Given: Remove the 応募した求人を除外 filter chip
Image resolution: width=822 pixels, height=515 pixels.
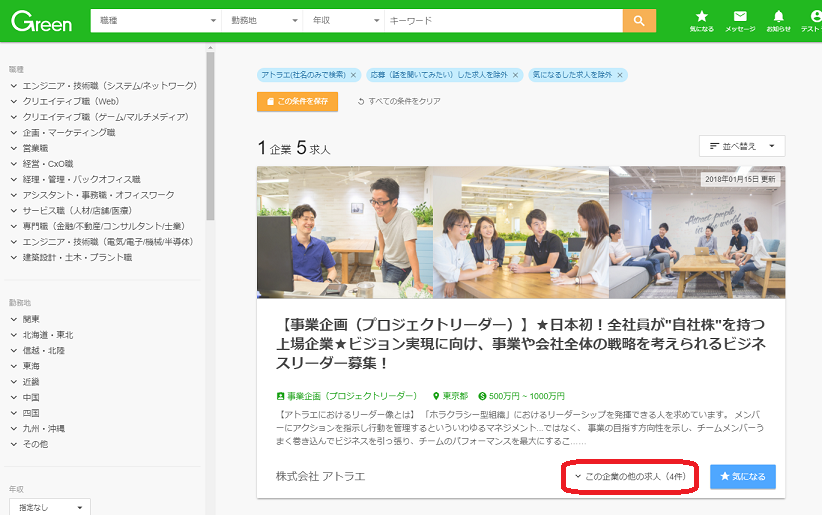Looking at the screenshot, I should 515,75.
